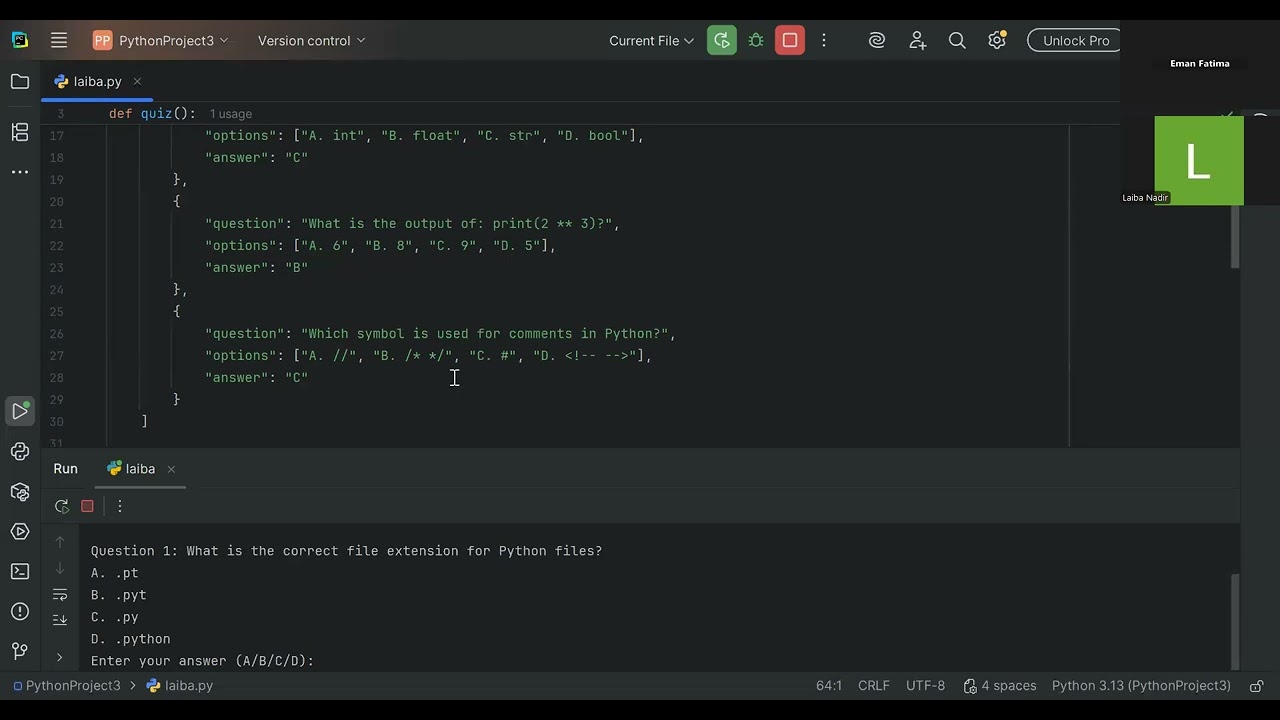Open the AI Assistant spiral icon
This screenshot has width=1280, height=720.
877,41
